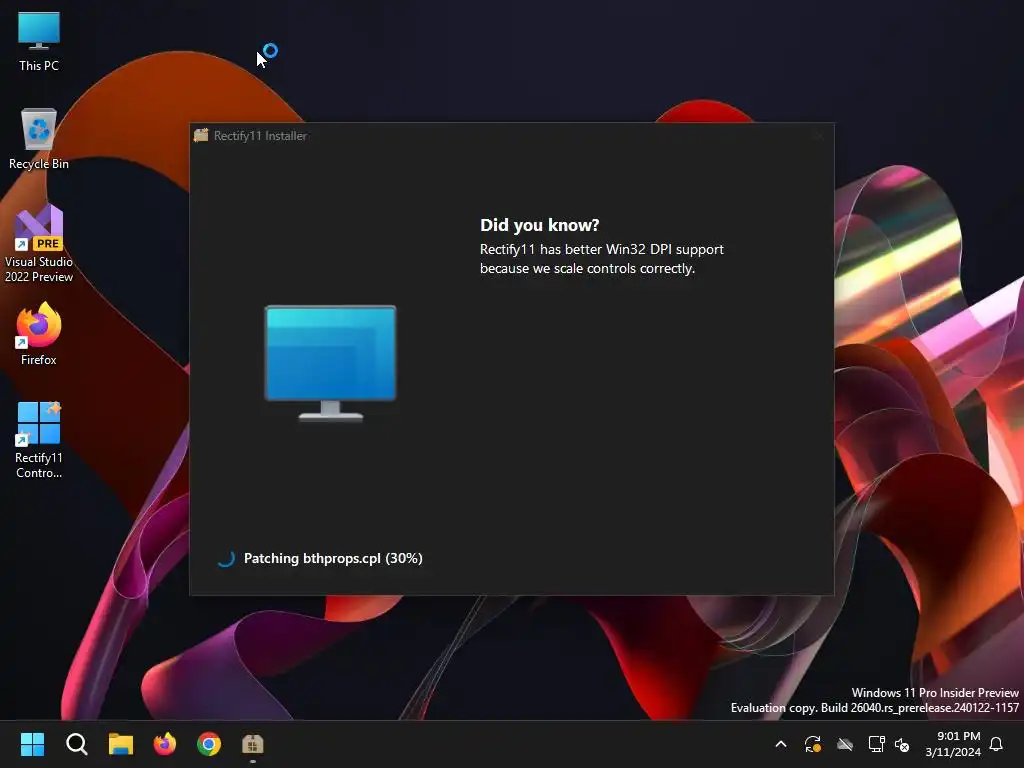Launch Firefox from the taskbar
This screenshot has height=768, width=1024.
pyautogui.click(x=165, y=744)
